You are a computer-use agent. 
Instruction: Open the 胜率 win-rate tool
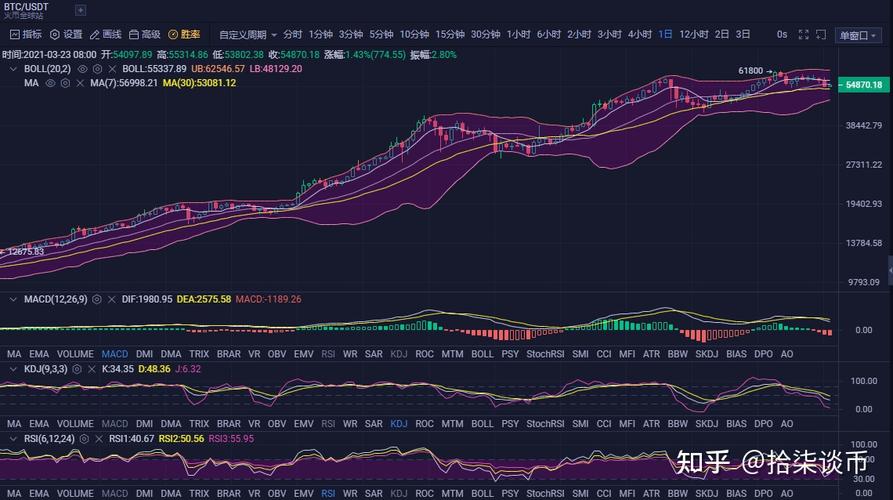click(184, 35)
